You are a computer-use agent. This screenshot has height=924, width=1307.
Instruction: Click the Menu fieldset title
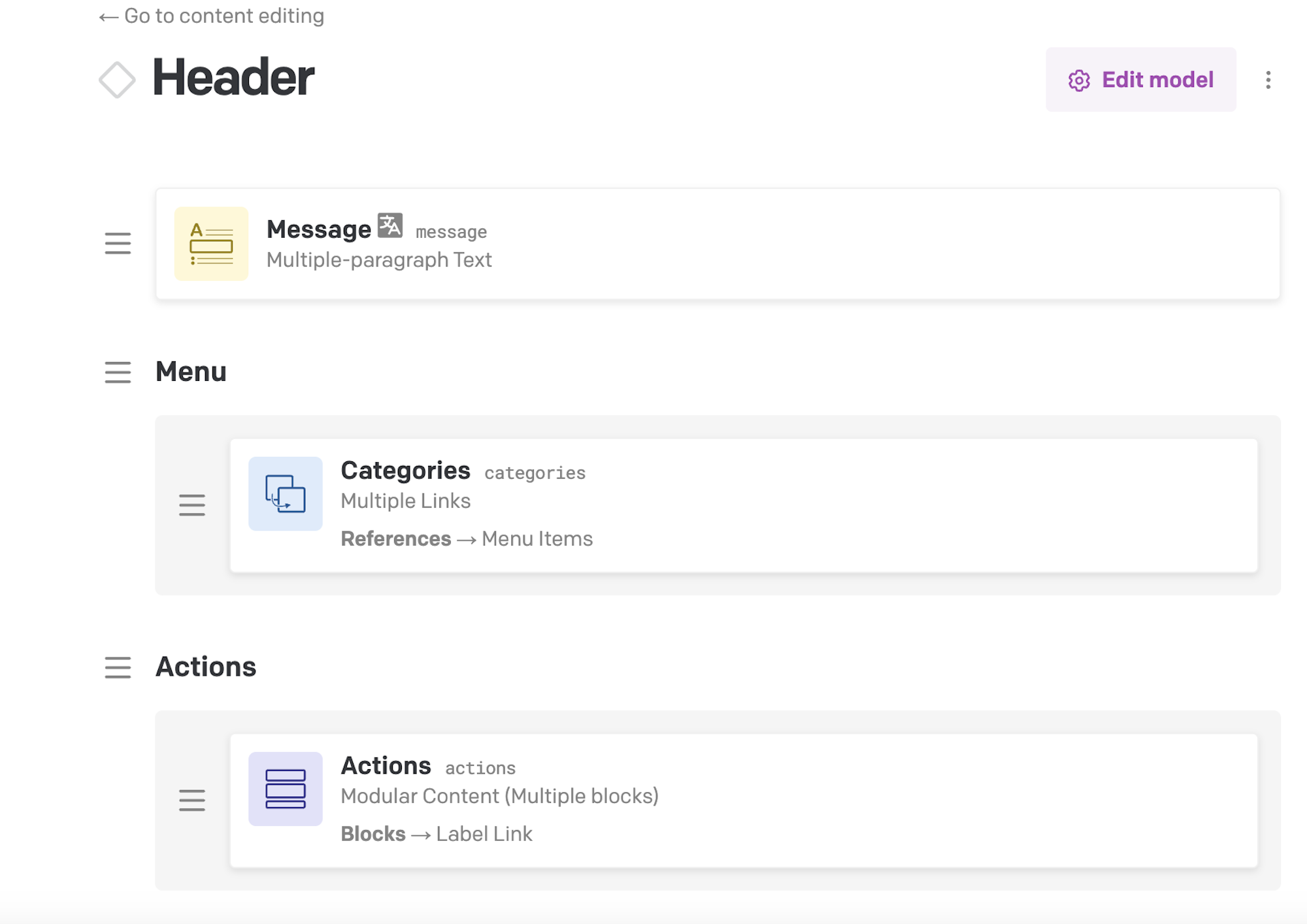coord(191,372)
